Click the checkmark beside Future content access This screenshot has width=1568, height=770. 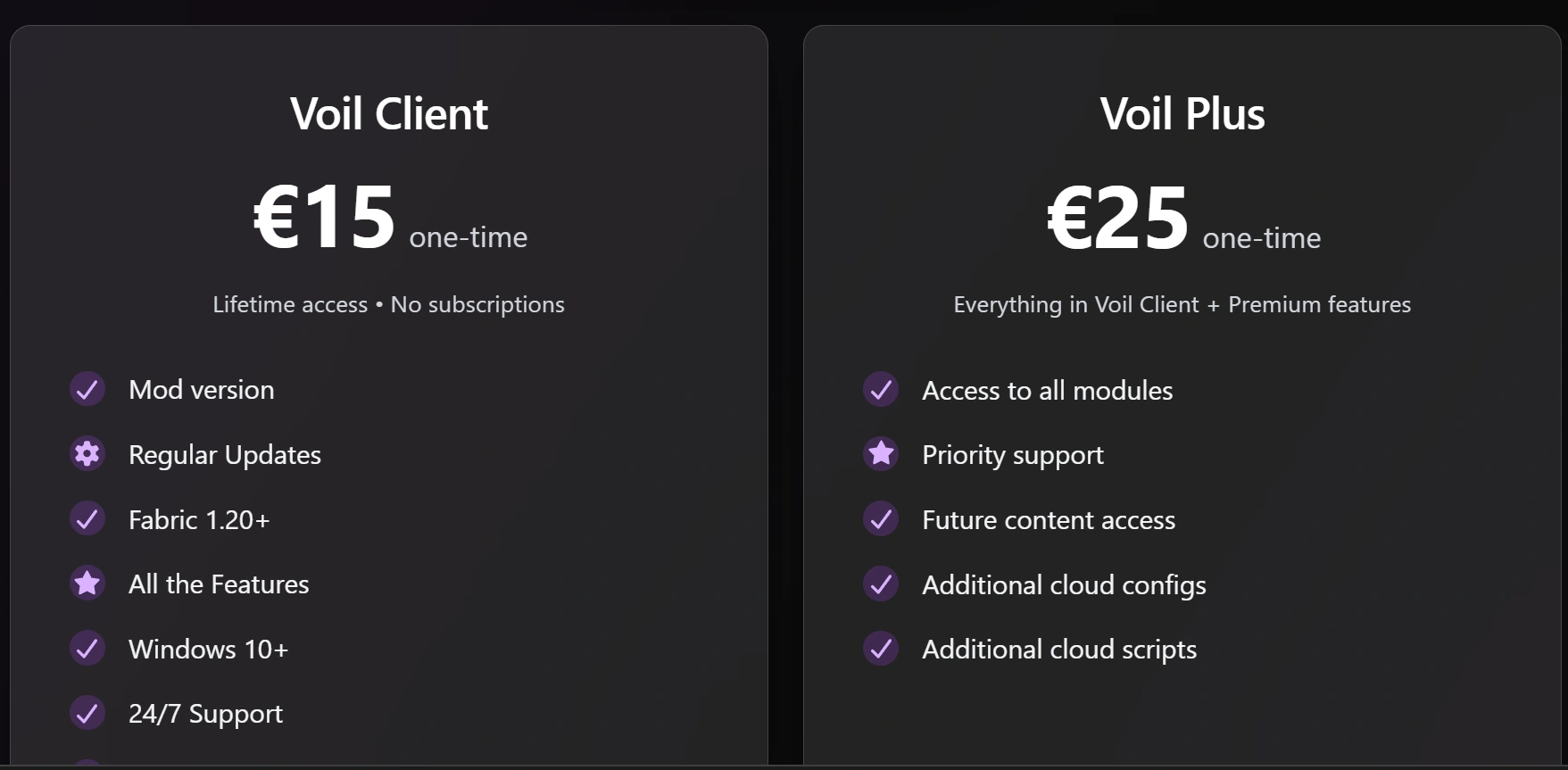[x=881, y=519]
